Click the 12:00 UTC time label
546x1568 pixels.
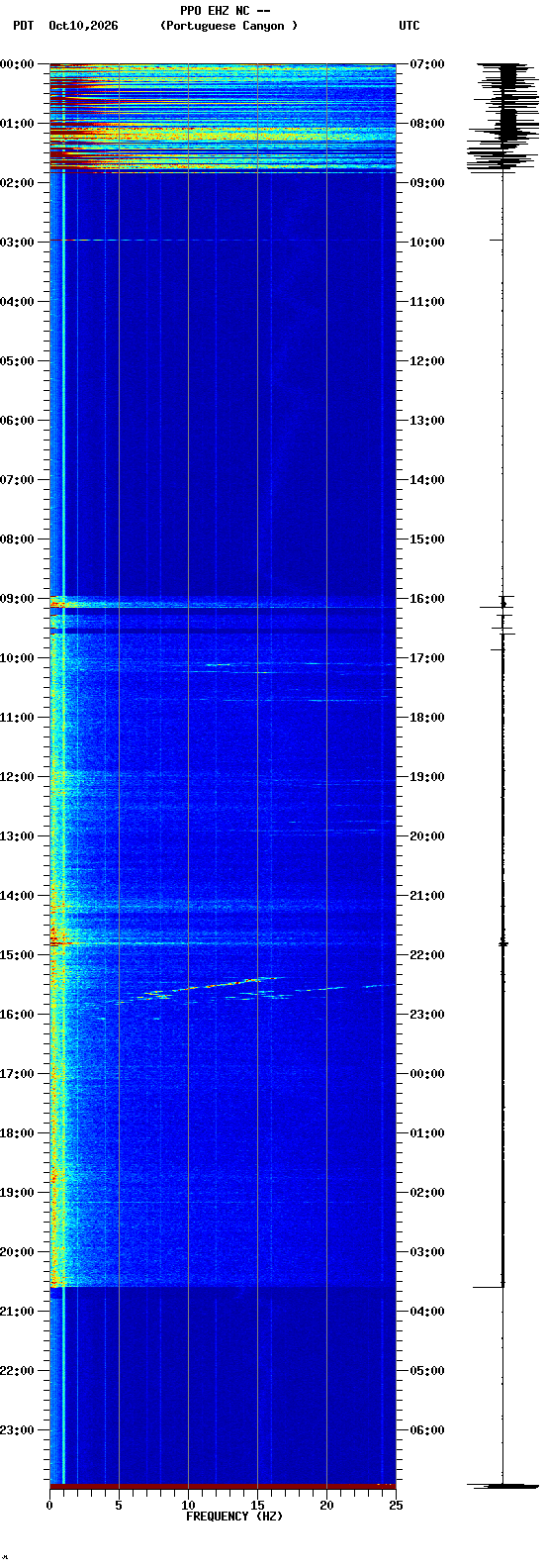427,361
